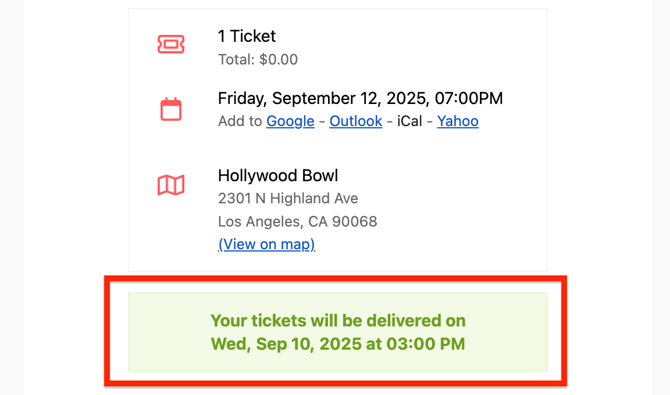
Task: Click the iCal calendar option
Action: [x=409, y=121]
